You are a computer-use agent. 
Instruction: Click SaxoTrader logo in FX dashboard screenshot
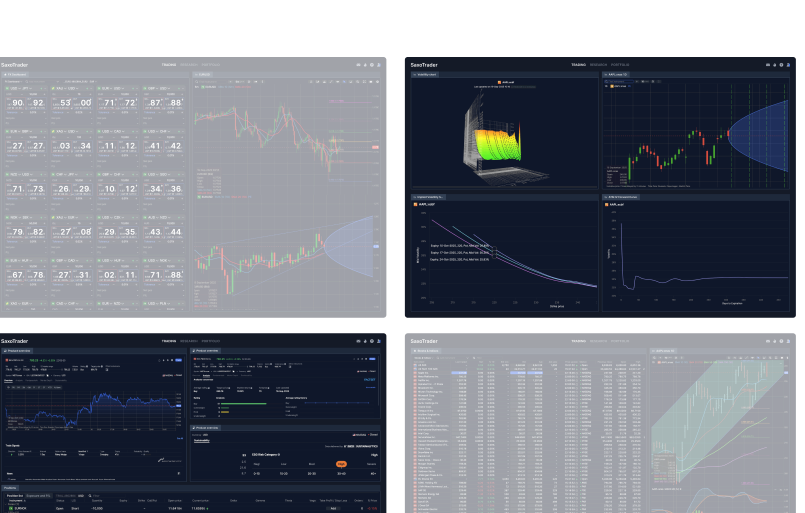[14, 65]
